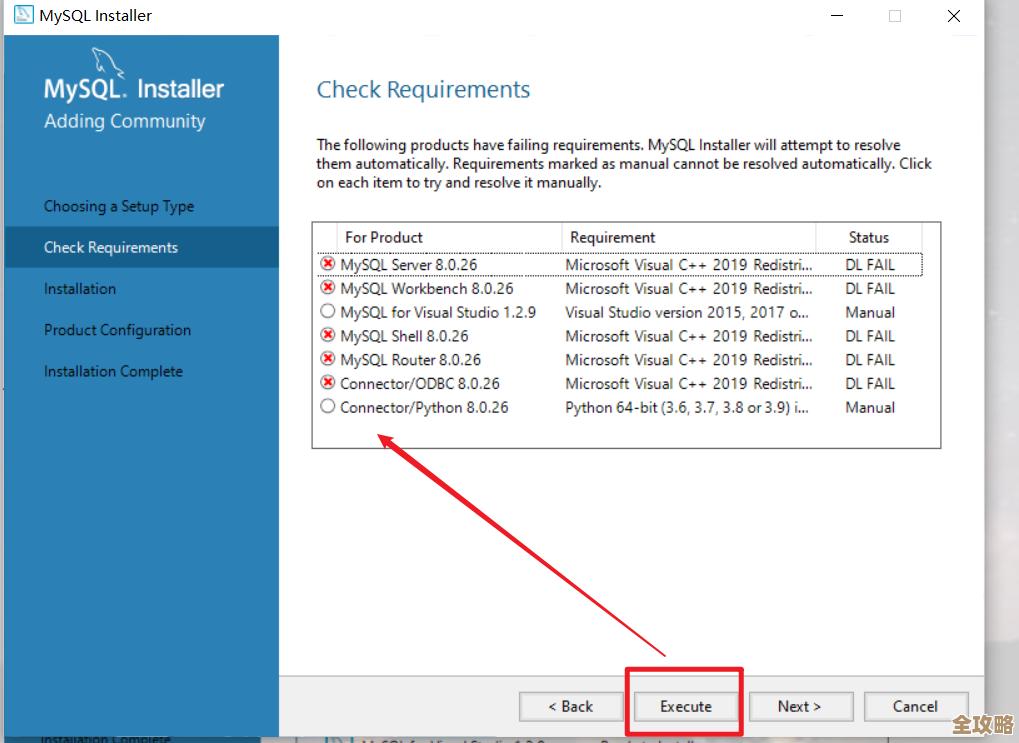The height and width of the screenshot is (743, 1019).
Task: Select the circle beside MySQL for Visual Studio 1.2.9
Action: click(328, 312)
